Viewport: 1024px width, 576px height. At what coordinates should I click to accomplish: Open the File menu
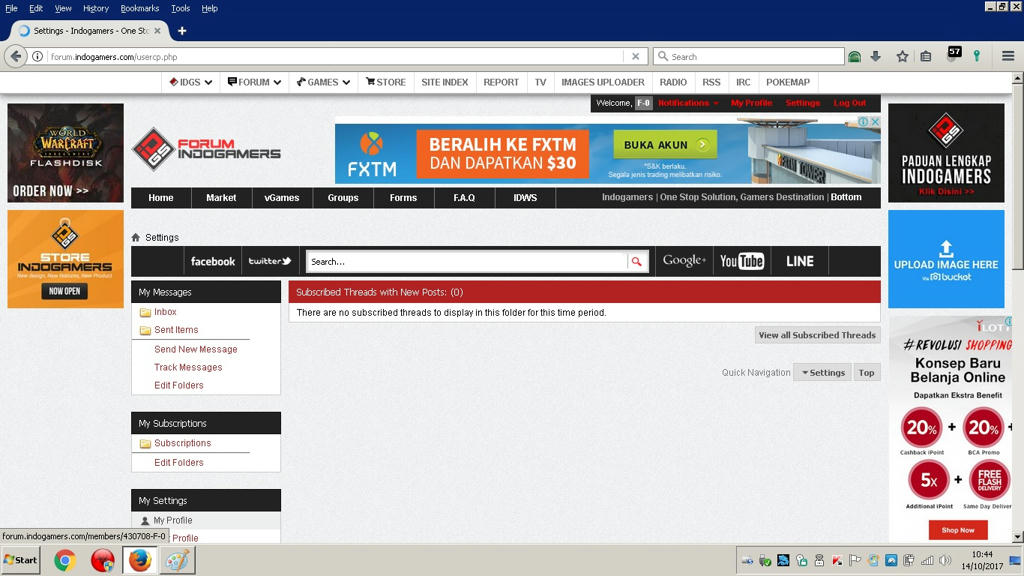pyautogui.click(x=11, y=8)
